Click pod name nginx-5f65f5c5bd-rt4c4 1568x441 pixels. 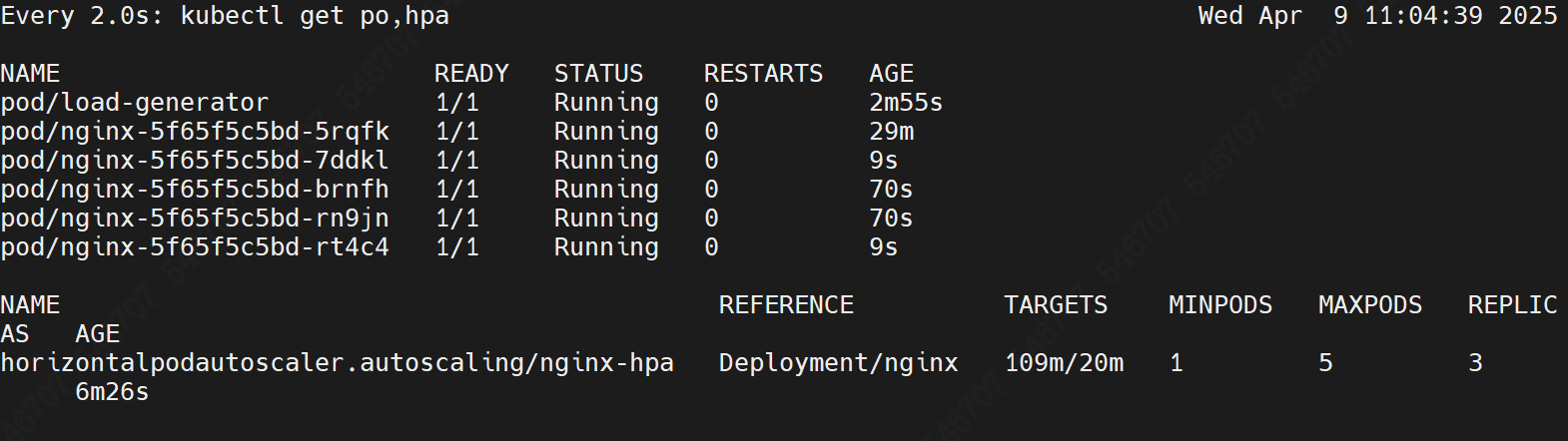(195, 247)
